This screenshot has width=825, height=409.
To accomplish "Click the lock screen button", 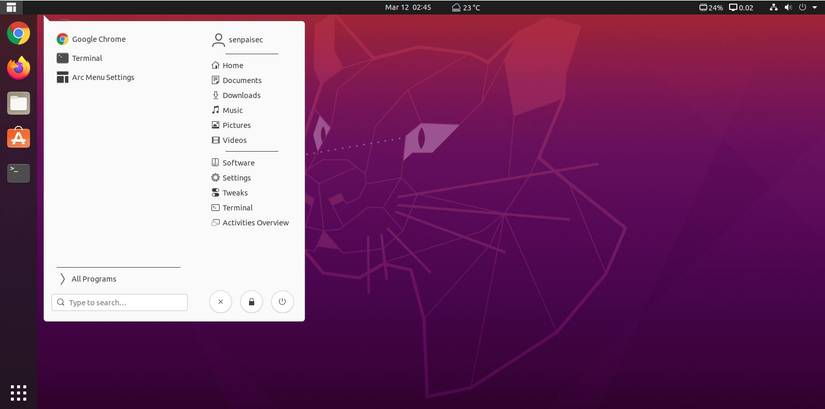I will click(x=251, y=302).
